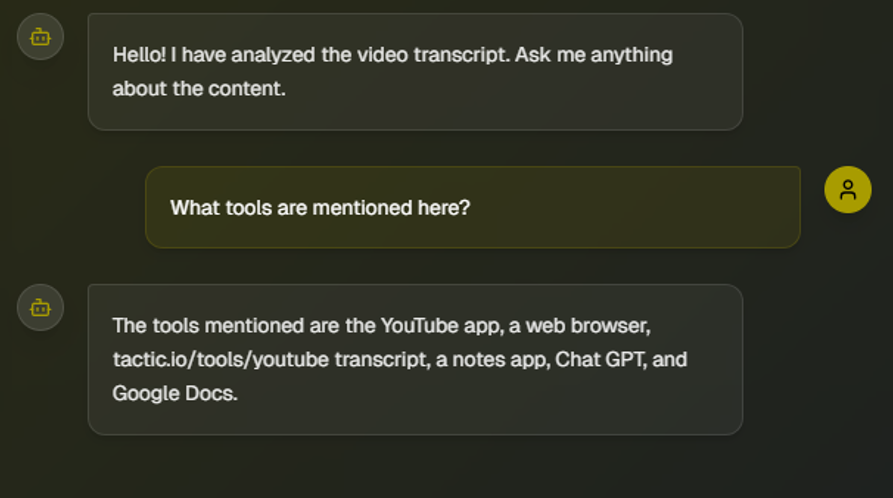Open the tactic.io/tools/youtube transcript link text
This screenshot has width=893, height=498.
(x=270, y=359)
